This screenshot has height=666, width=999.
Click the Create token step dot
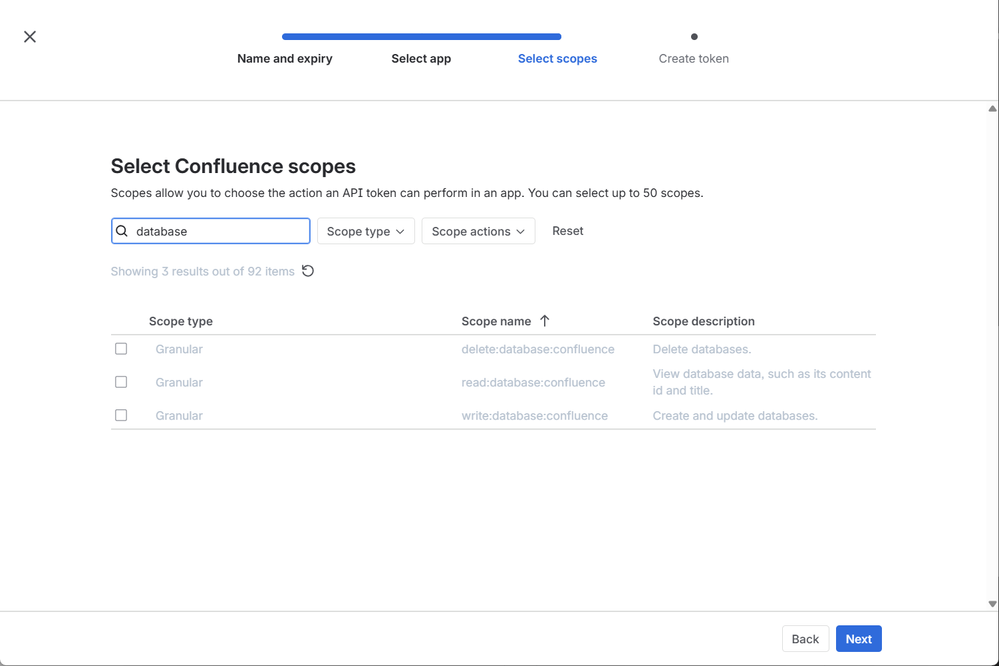[694, 37]
